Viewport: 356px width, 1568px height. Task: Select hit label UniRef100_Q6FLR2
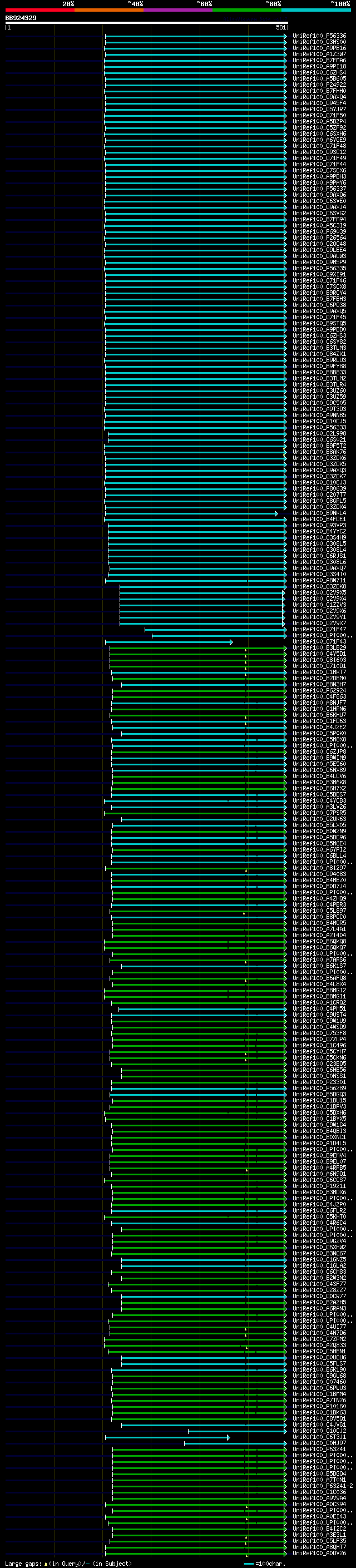[319, 1211]
